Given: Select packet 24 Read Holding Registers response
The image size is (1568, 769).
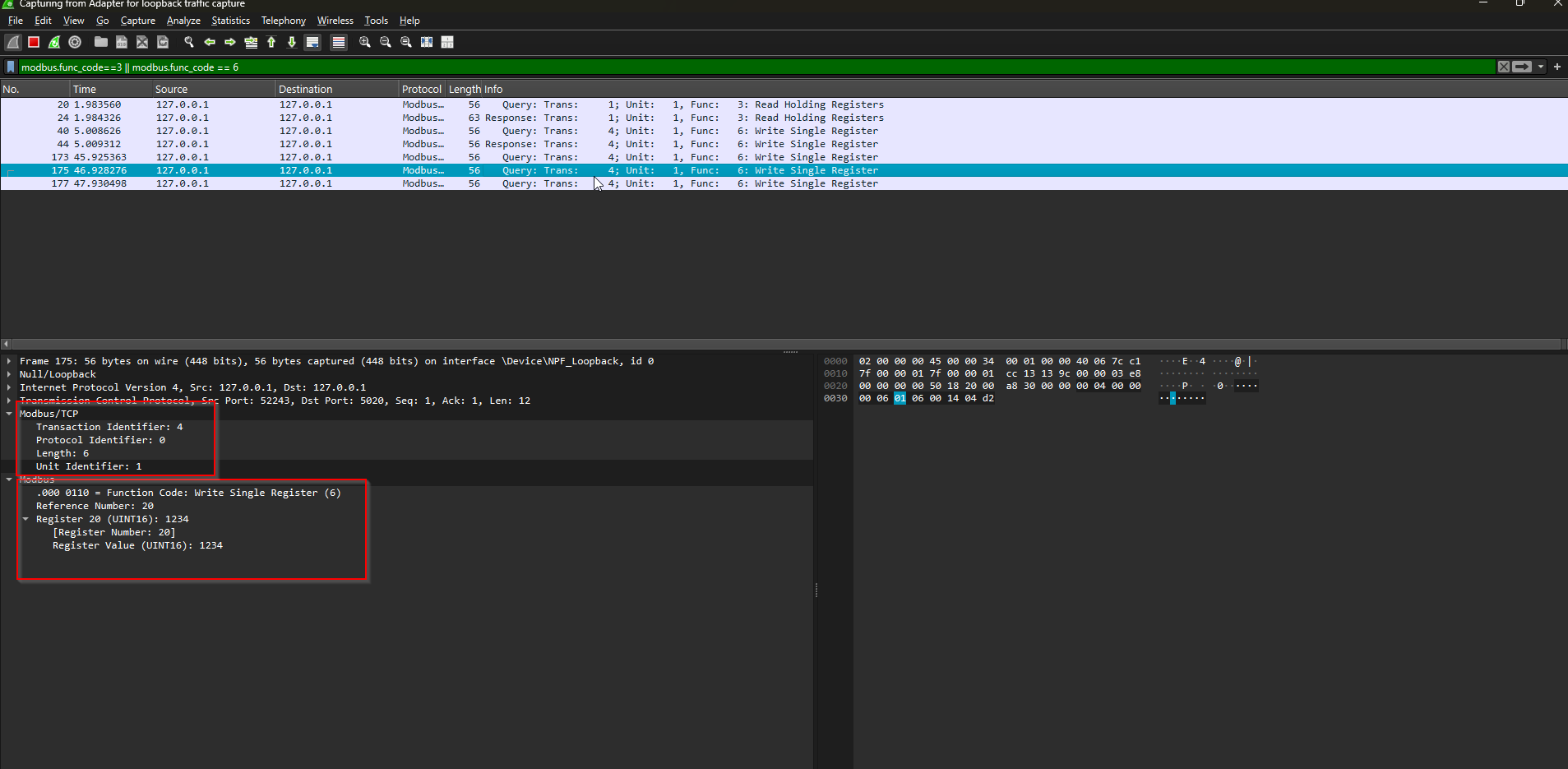Looking at the screenshot, I should pyautogui.click(x=784, y=118).
